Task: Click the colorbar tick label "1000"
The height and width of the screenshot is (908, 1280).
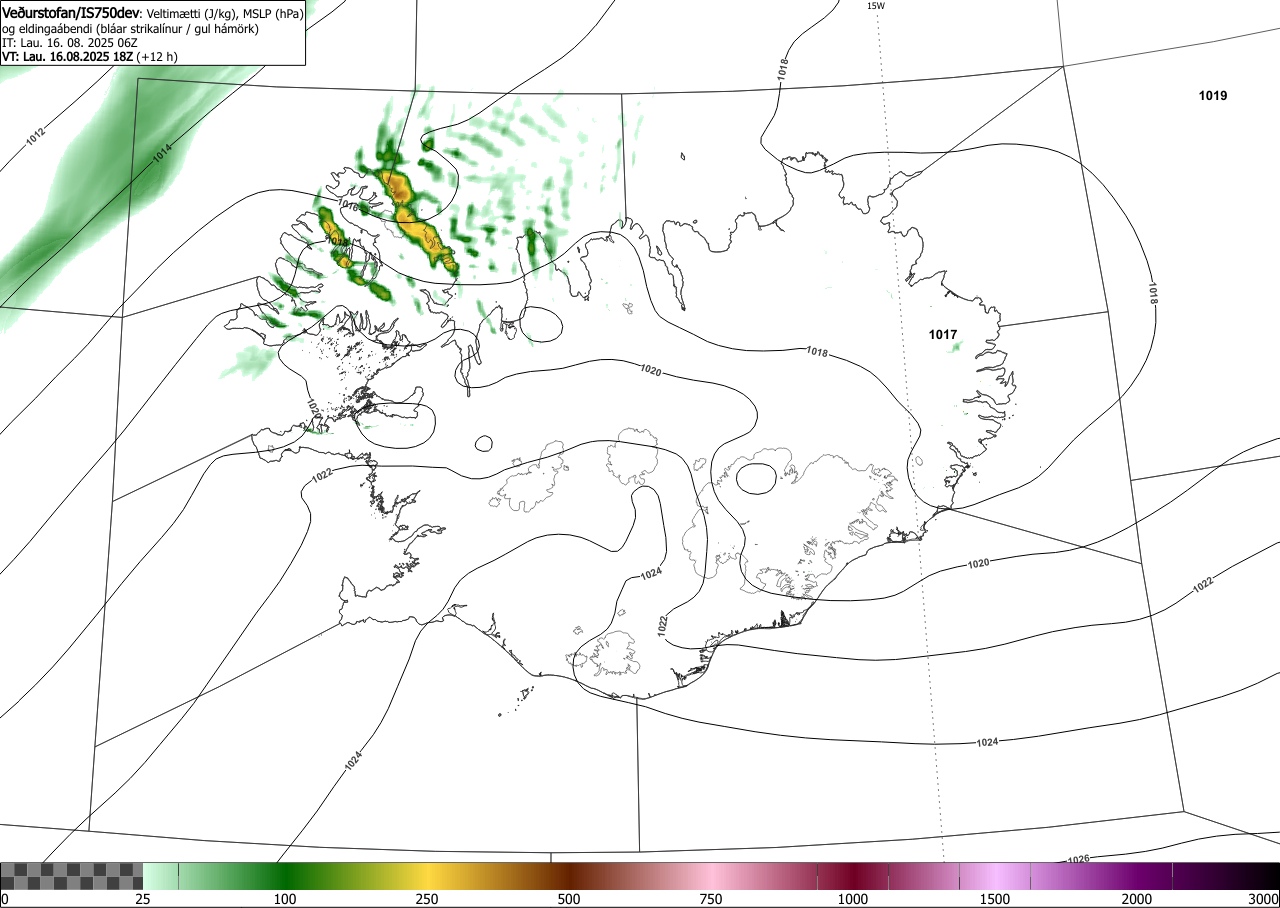Action: (x=853, y=899)
